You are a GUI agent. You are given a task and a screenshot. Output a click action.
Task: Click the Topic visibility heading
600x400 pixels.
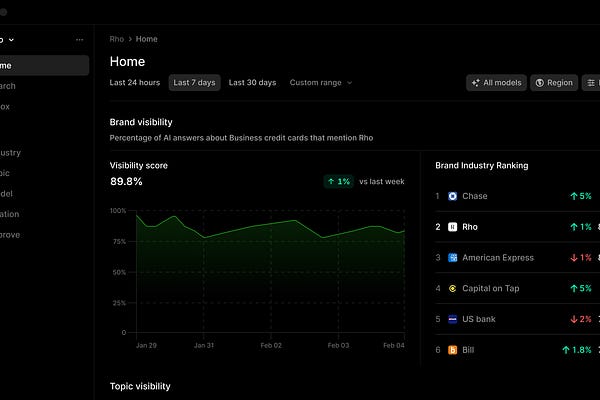(140, 386)
